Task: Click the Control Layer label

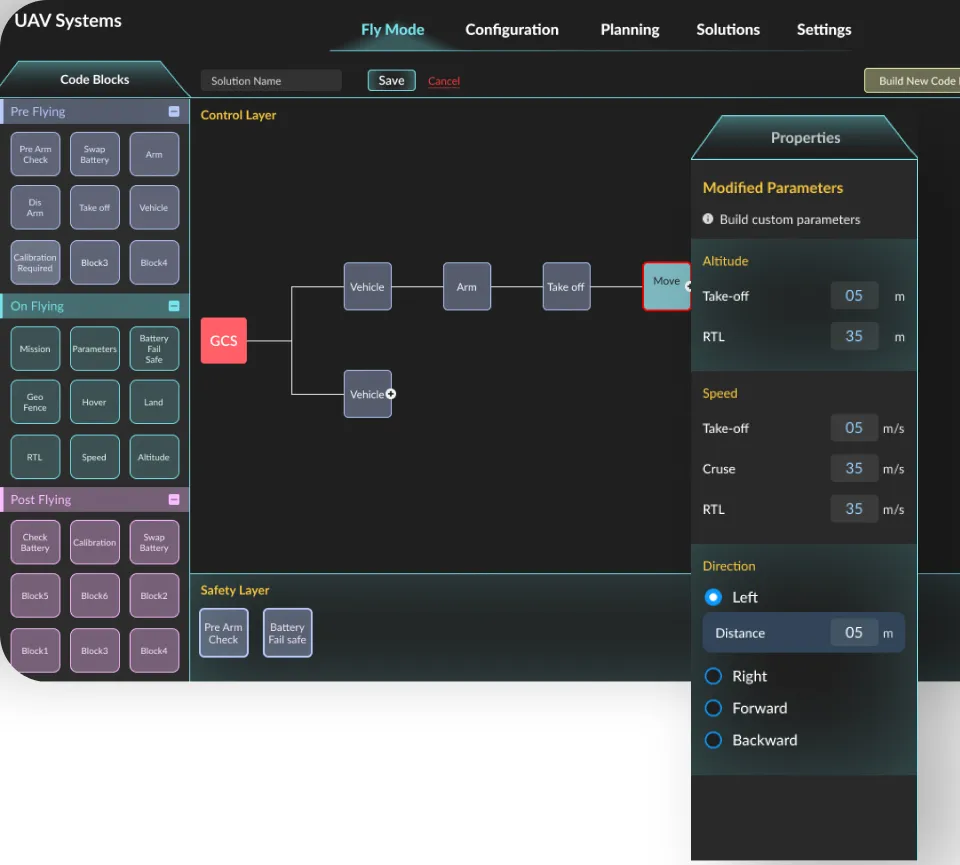Action: (238, 115)
